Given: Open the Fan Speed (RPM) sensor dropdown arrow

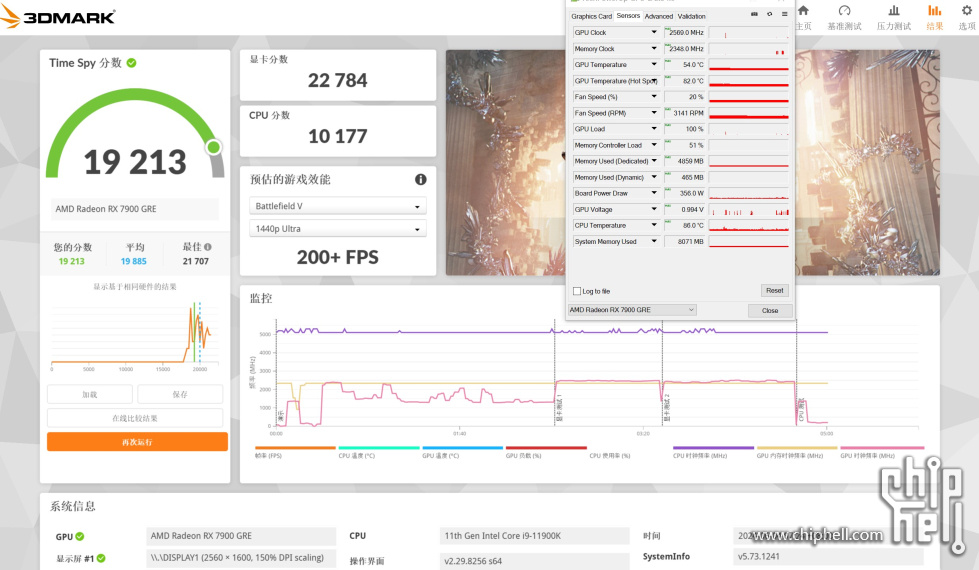Looking at the screenshot, I should 654,113.
